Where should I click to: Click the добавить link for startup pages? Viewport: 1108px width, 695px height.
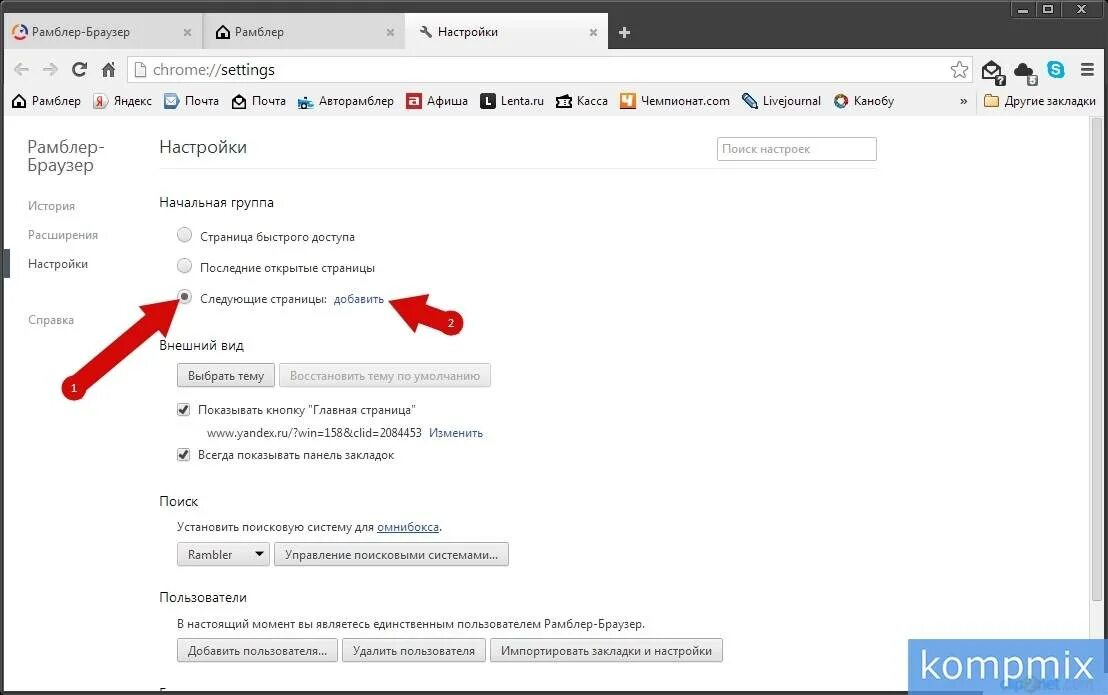point(359,299)
